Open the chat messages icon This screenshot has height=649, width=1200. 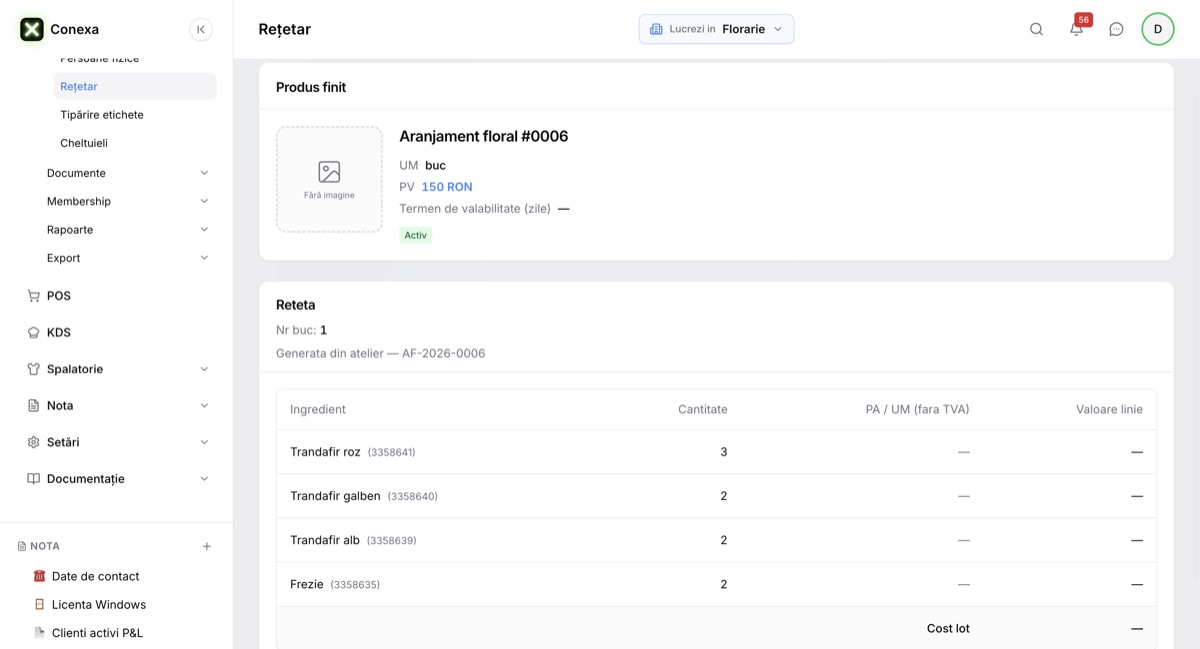point(1116,29)
